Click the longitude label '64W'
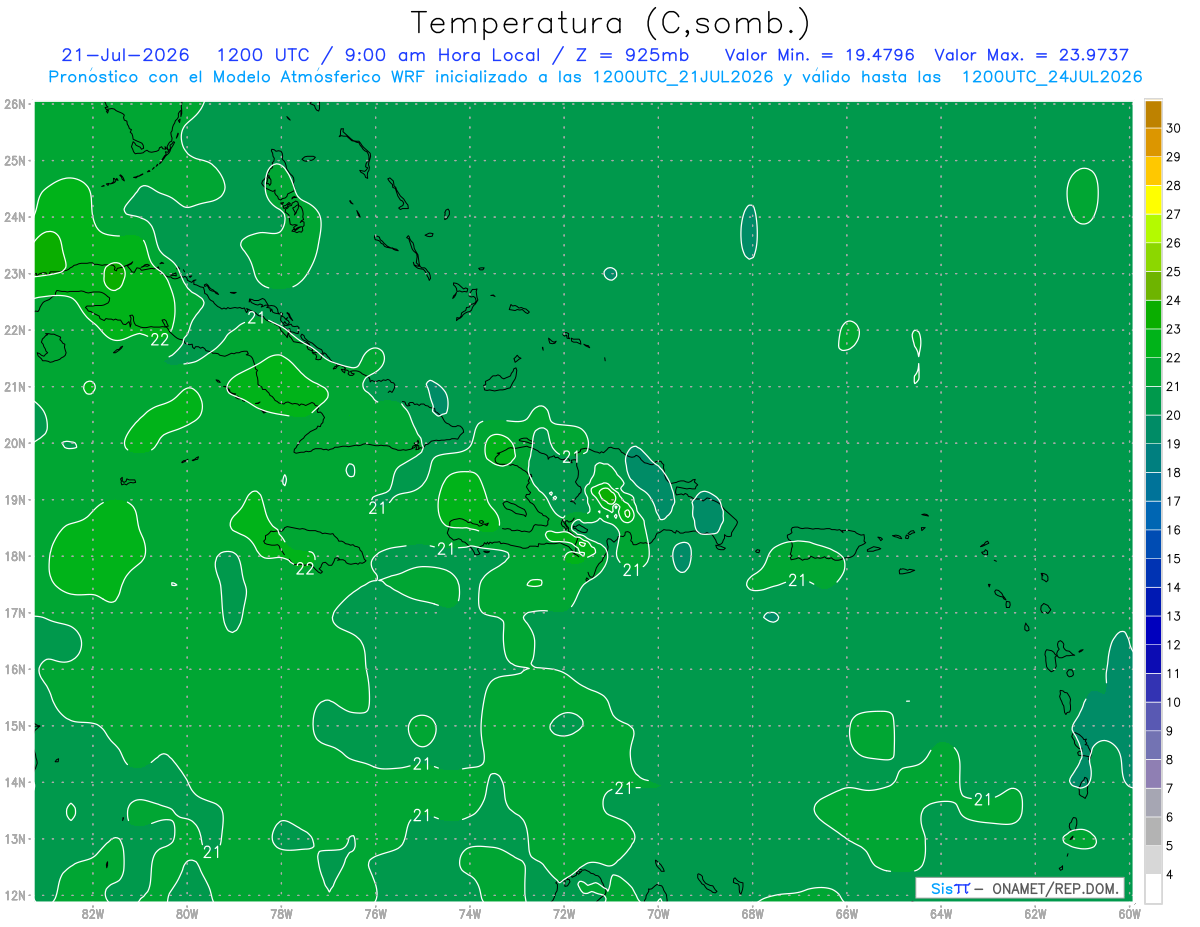 coord(941,914)
